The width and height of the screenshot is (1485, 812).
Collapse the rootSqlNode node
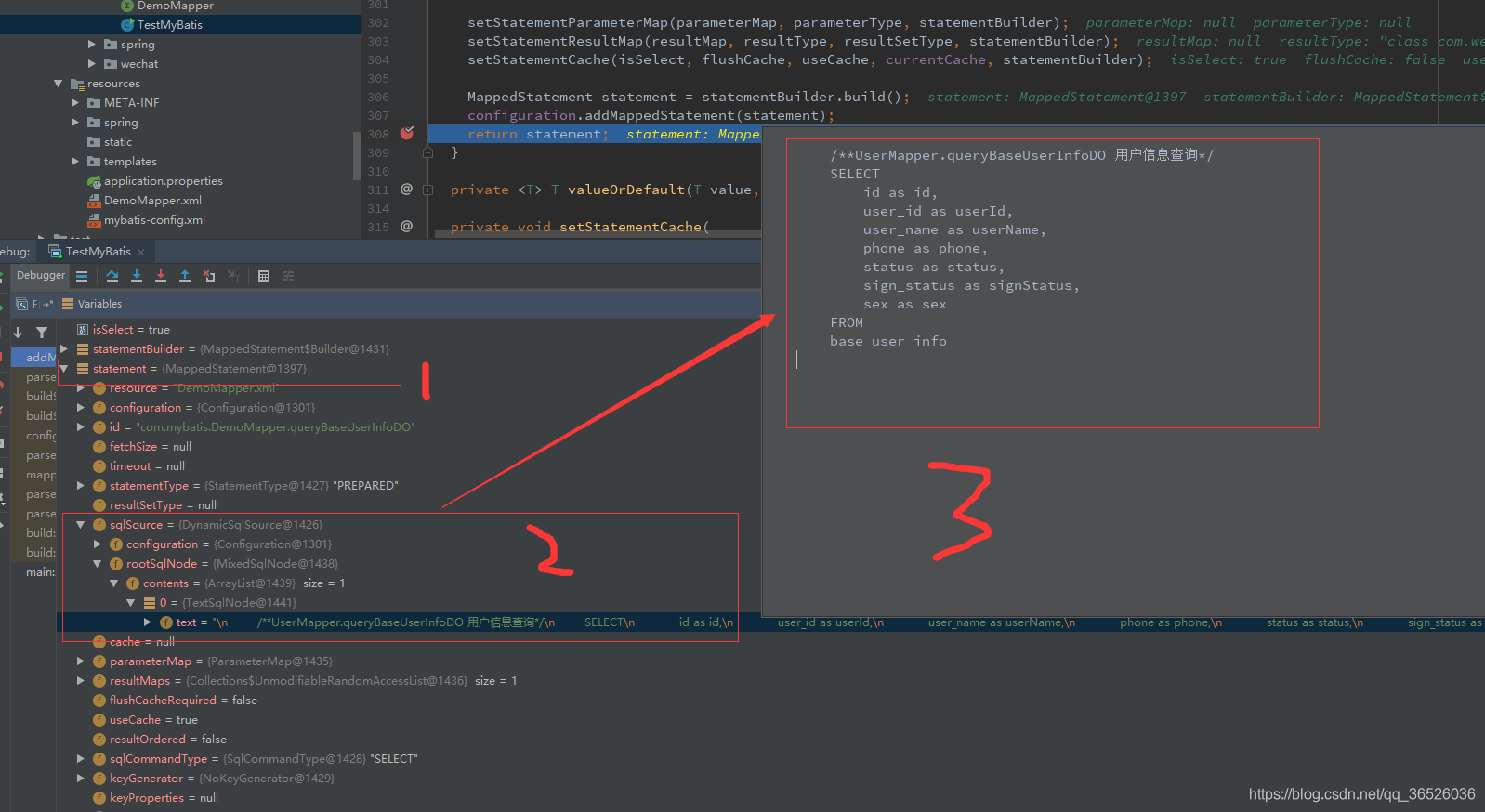pyautogui.click(x=98, y=564)
